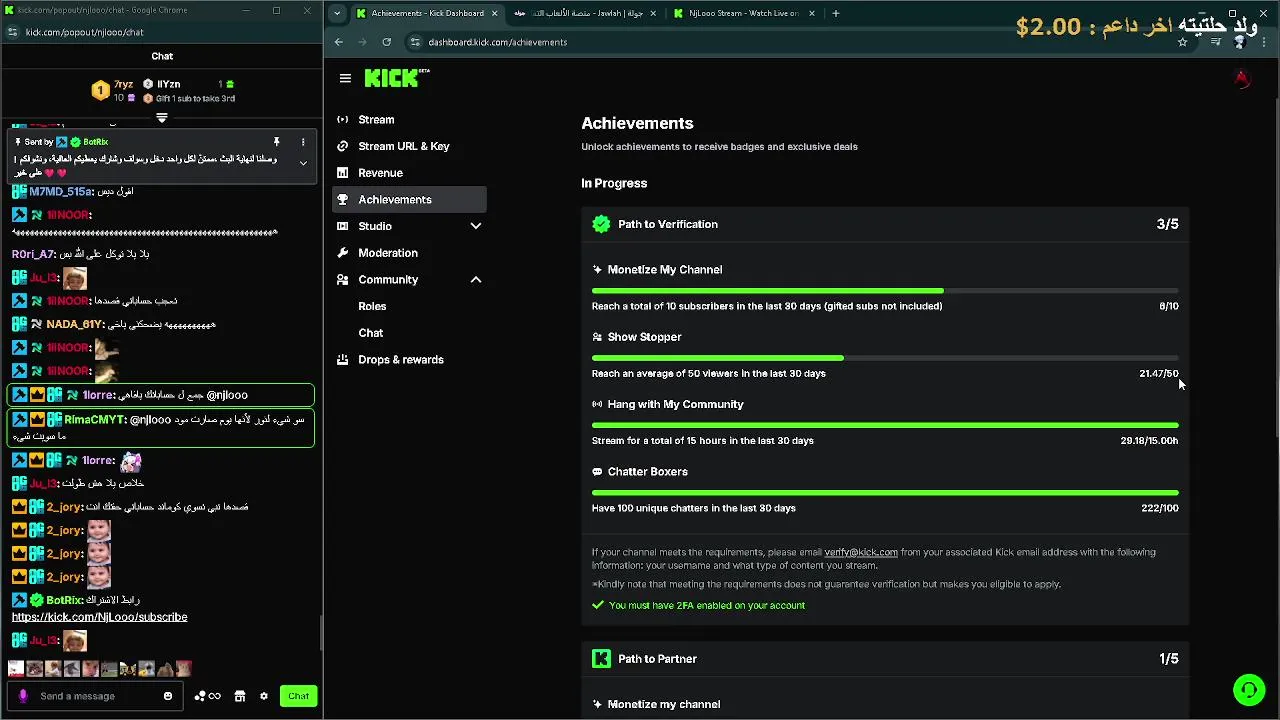Click the green Chat send button
The height and width of the screenshot is (720, 1280).
coord(298,696)
